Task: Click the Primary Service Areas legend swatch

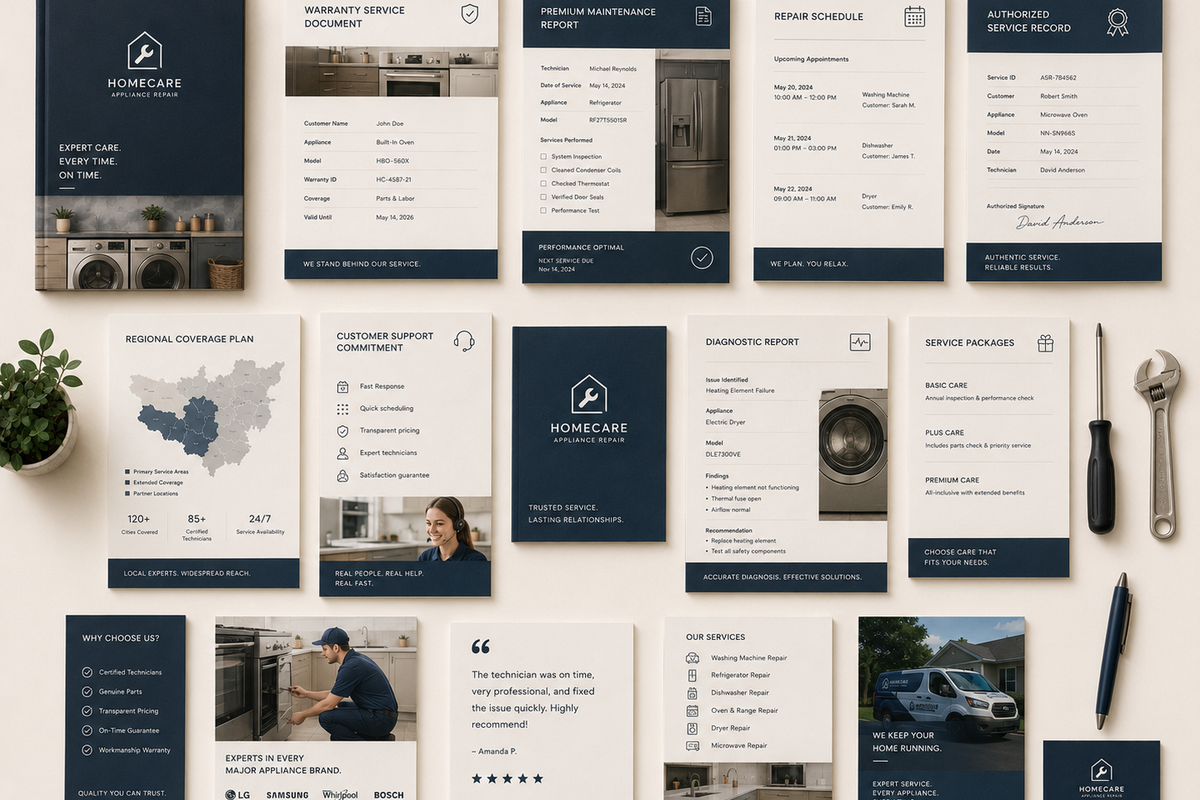Action: pyautogui.click(x=127, y=471)
